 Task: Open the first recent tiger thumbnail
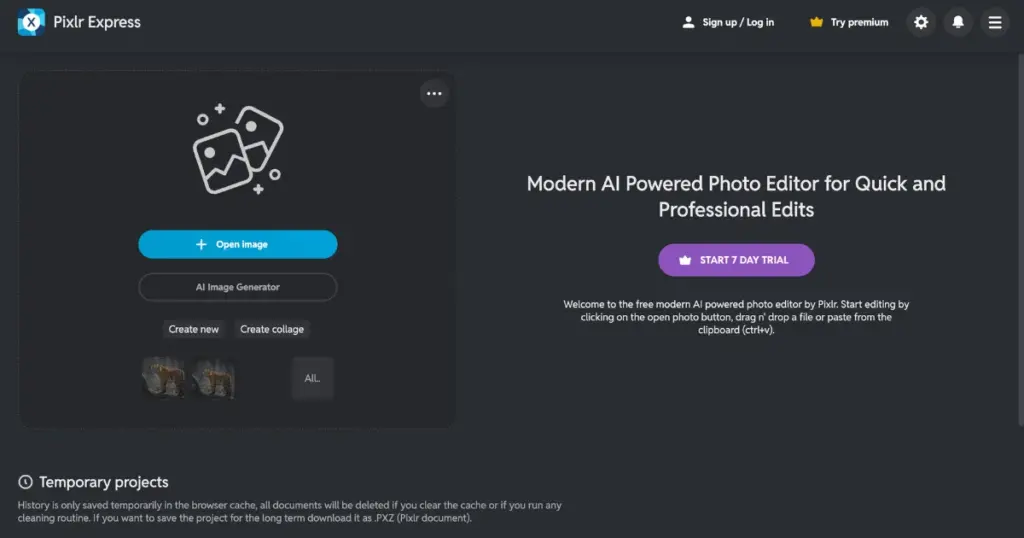click(x=163, y=378)
